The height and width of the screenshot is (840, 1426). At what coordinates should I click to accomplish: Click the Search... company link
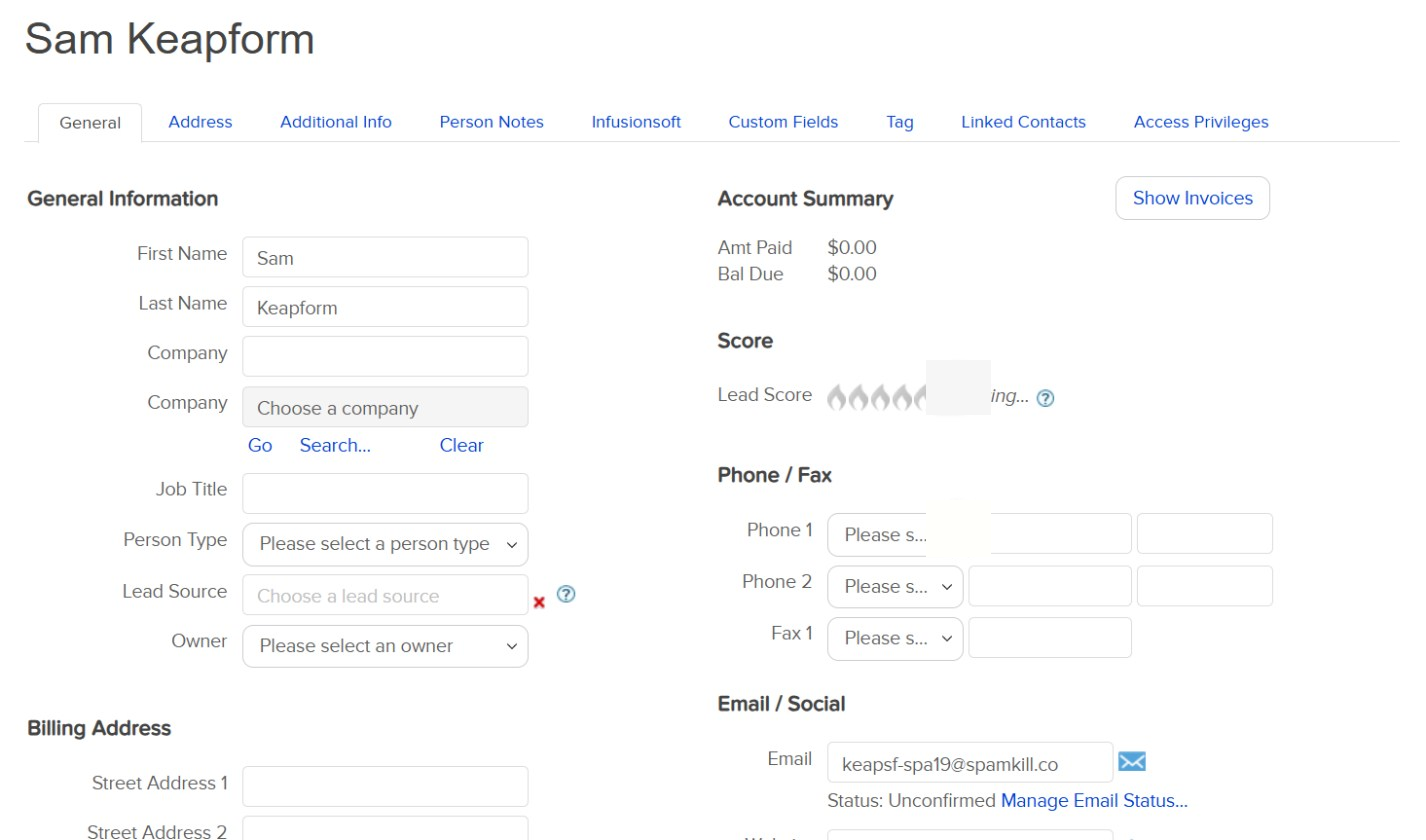pyautogui.click(x=335, y=445)
